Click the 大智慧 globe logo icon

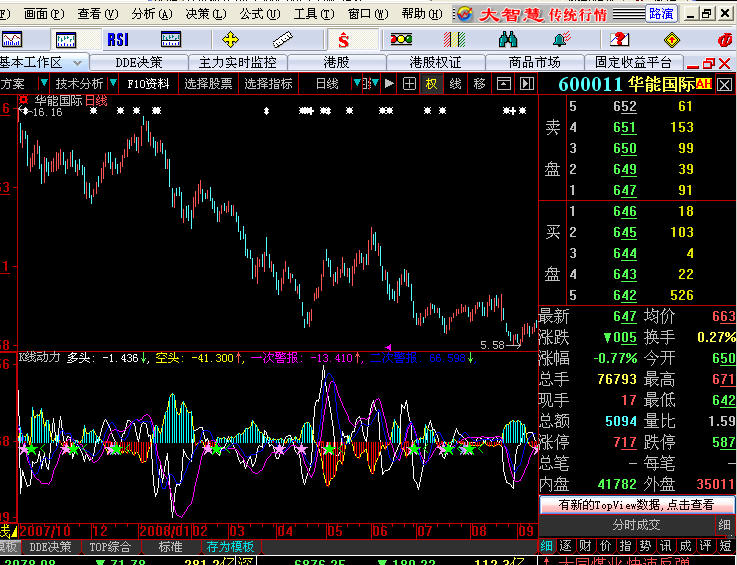pos(464,14)
